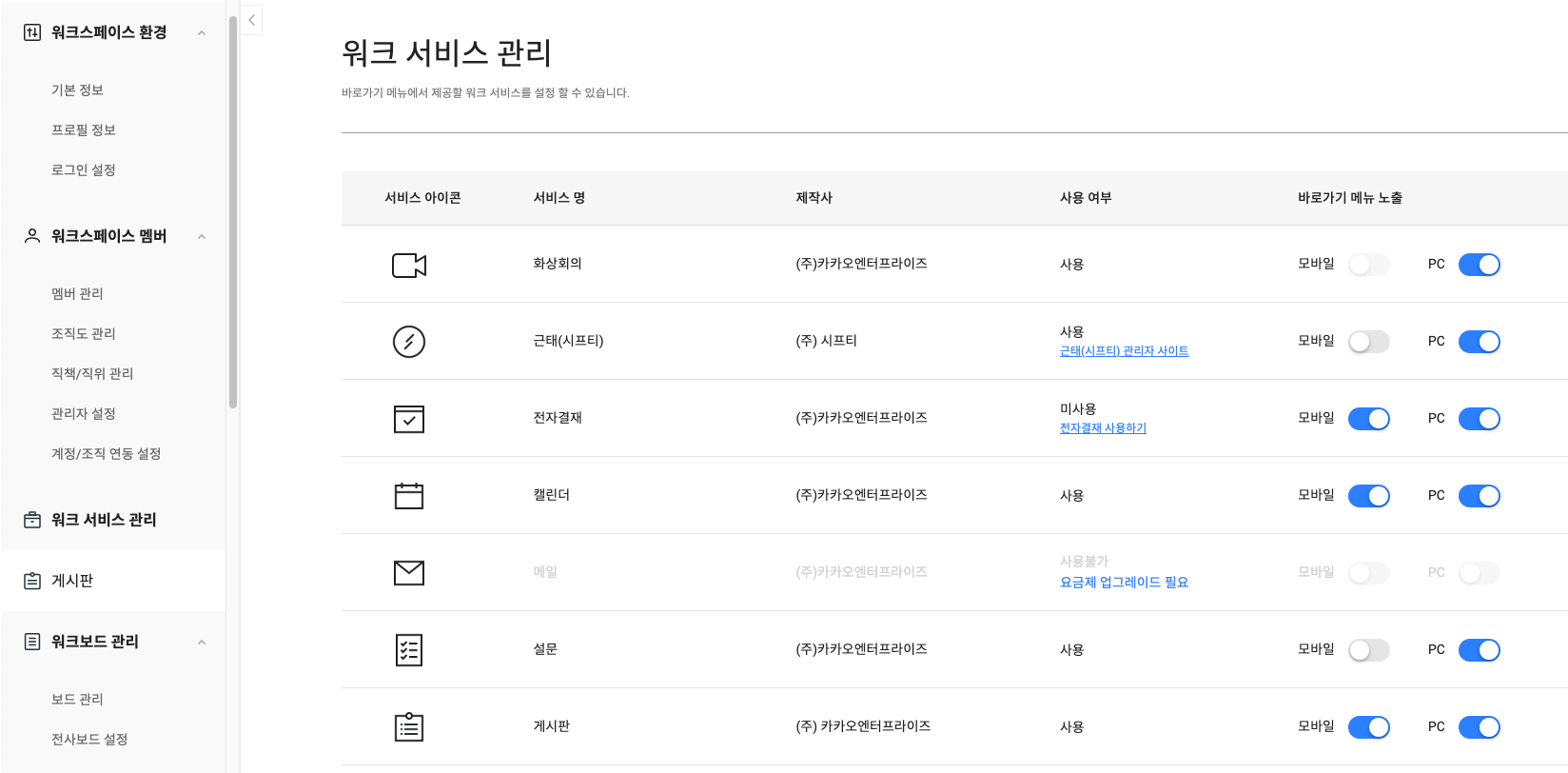1568x773 pixels.
Task: Click the 캘린더 calendar icon
Action: 409,496
